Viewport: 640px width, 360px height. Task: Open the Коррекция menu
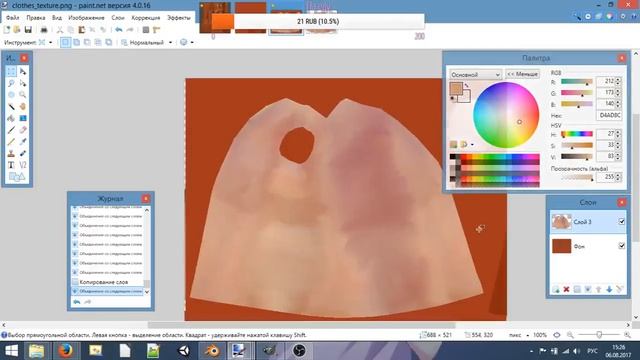tap(146, 18)
